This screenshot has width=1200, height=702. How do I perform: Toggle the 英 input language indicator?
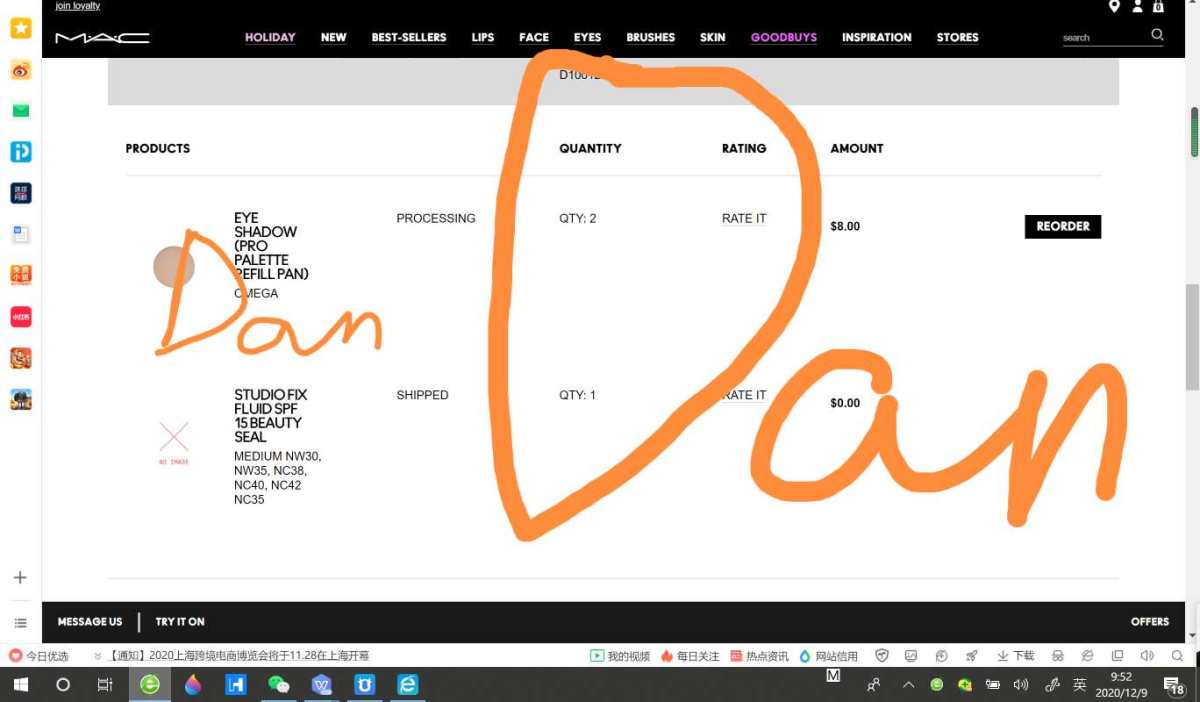1080,685
